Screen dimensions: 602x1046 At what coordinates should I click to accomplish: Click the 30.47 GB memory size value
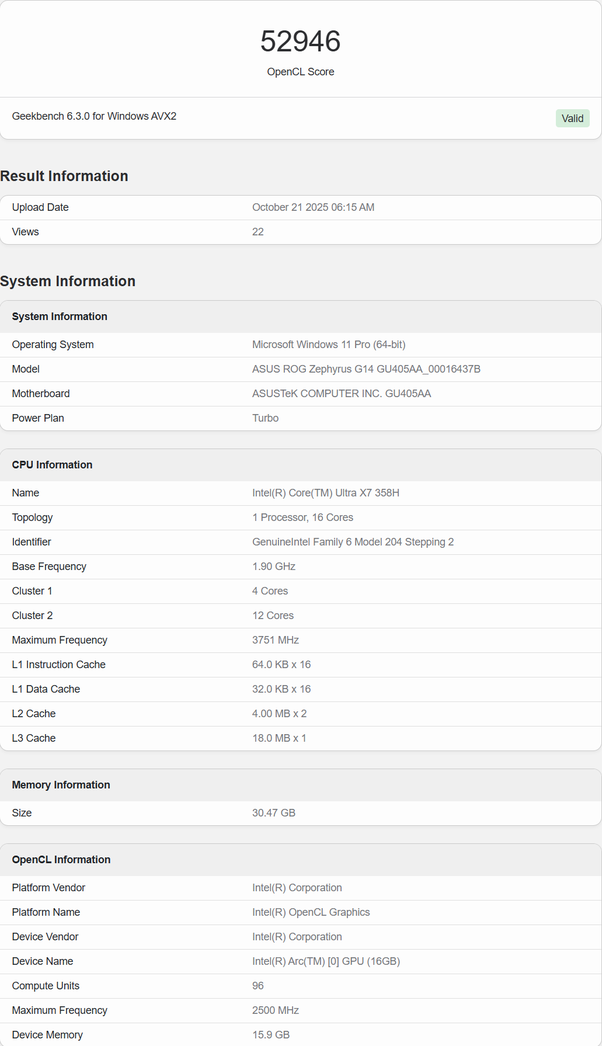[x=273, y=813]
